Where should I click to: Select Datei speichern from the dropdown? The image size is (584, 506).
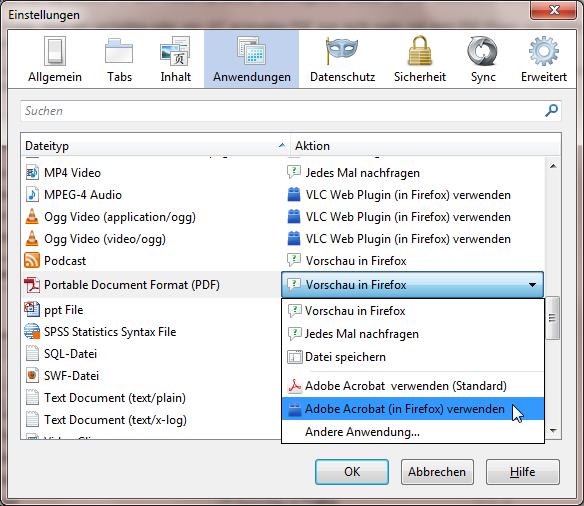pos(413,357)
